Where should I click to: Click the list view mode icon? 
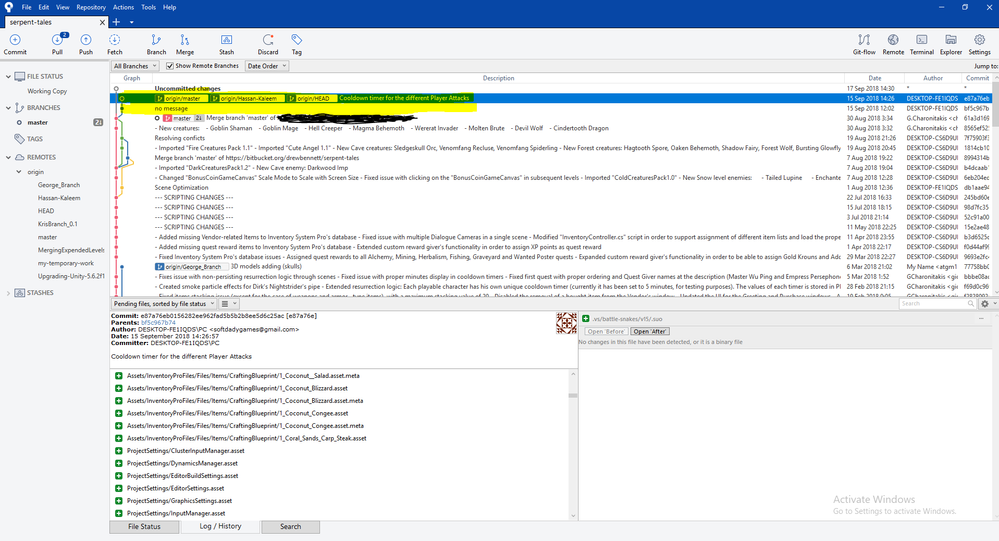point(225,304)
